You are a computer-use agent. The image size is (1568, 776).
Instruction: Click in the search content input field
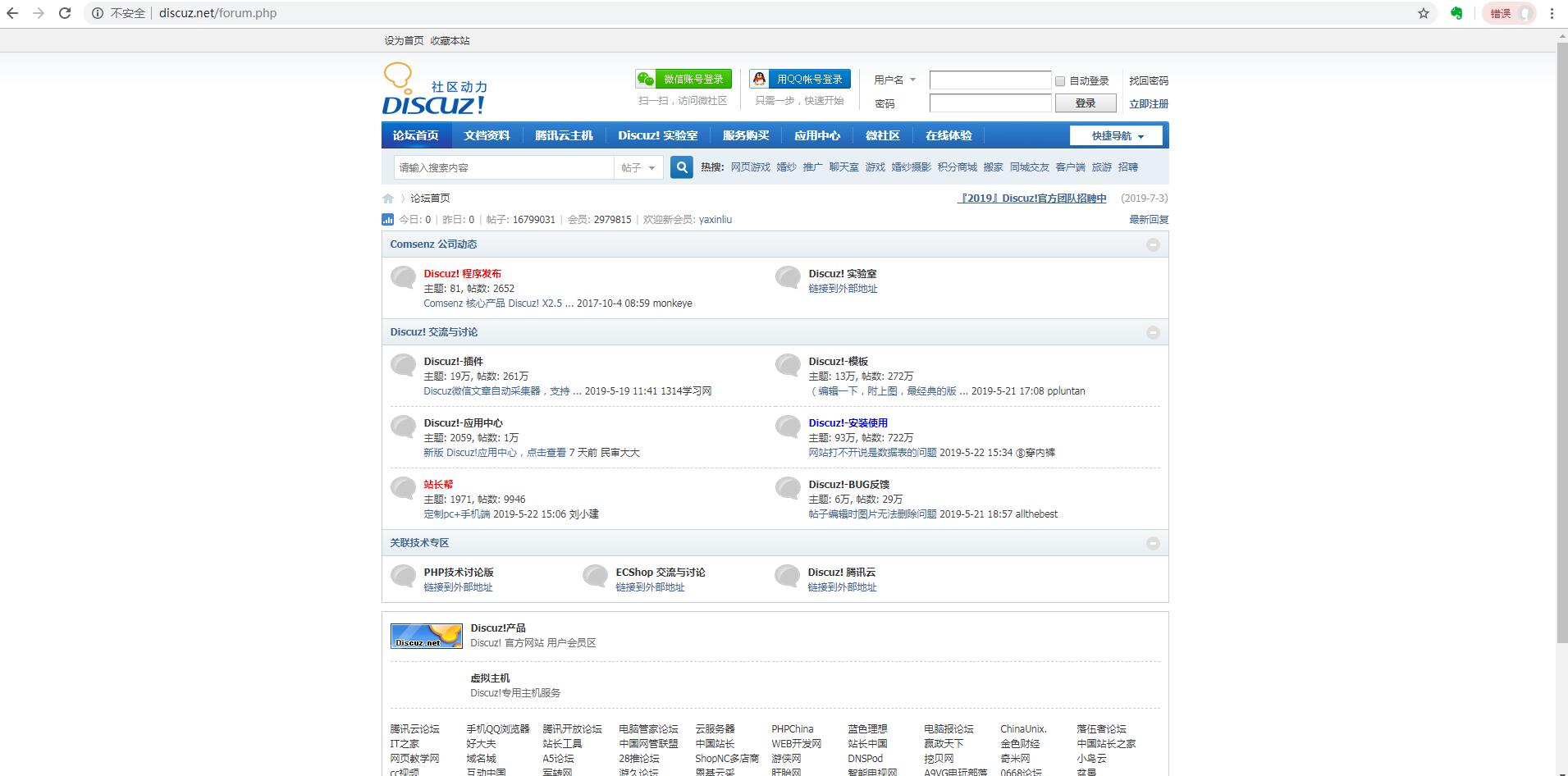tap(503, 167)
